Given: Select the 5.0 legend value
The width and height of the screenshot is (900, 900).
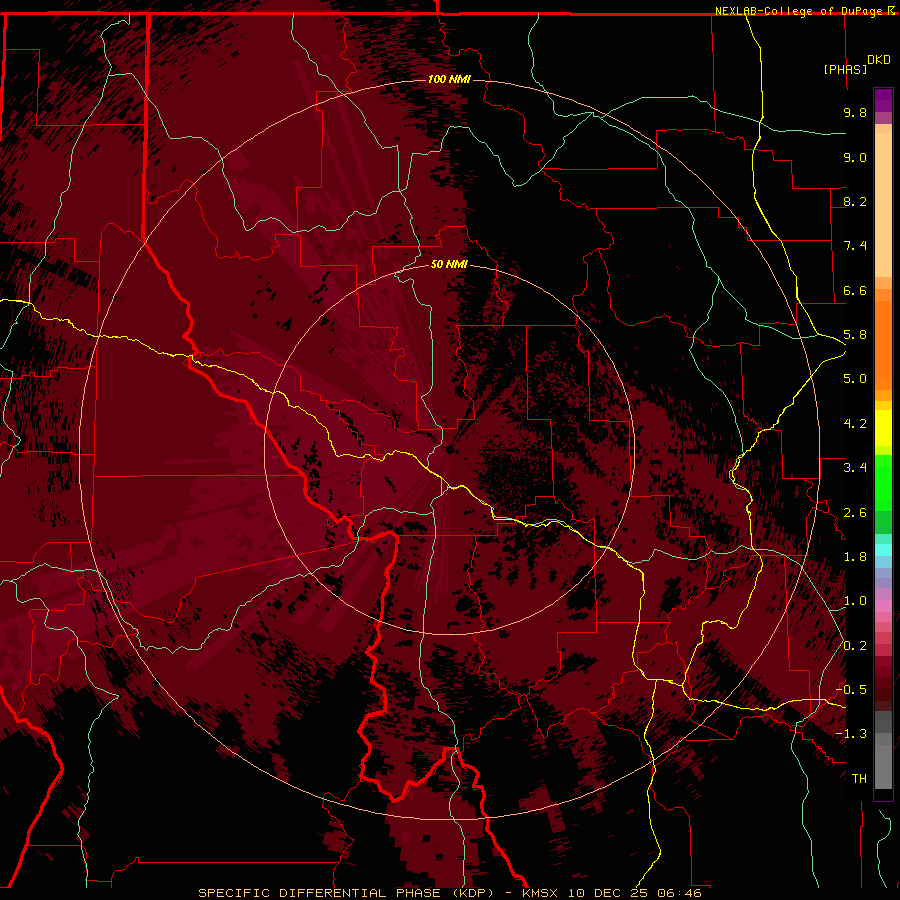Looking at the screenshot, I should click(855, 379).
